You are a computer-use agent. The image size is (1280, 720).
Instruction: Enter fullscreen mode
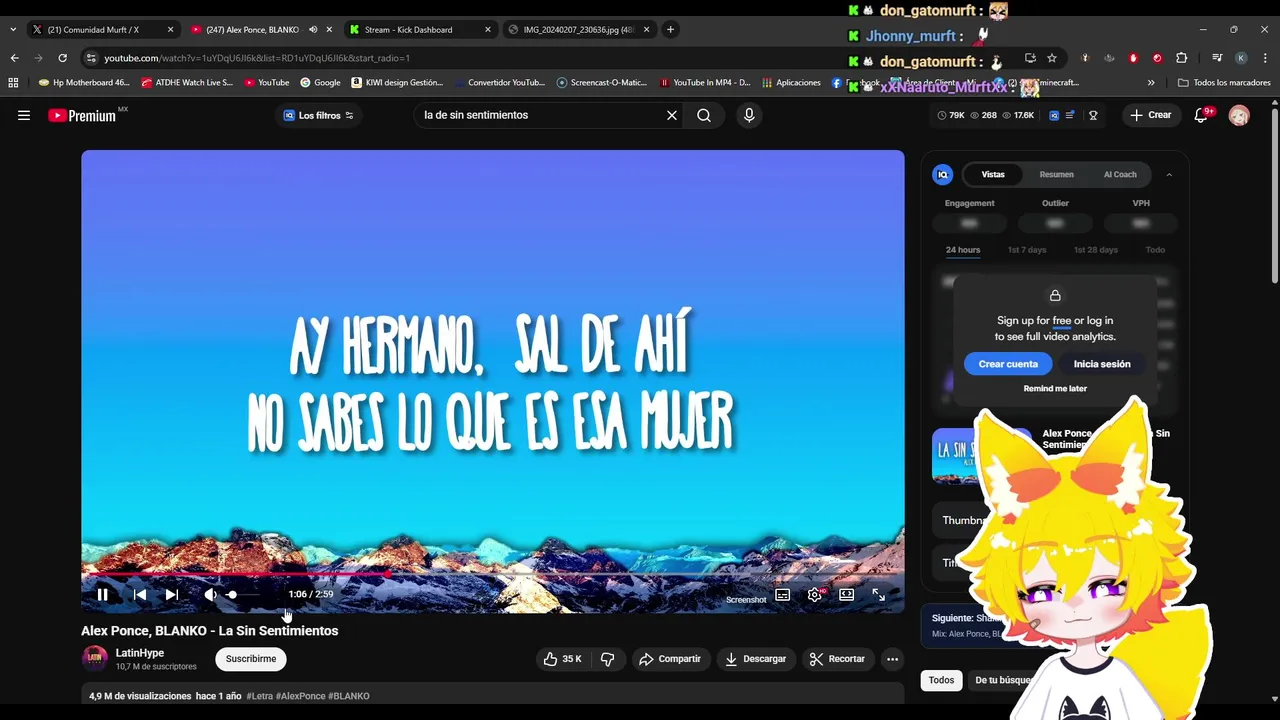(x=878, y=594)
